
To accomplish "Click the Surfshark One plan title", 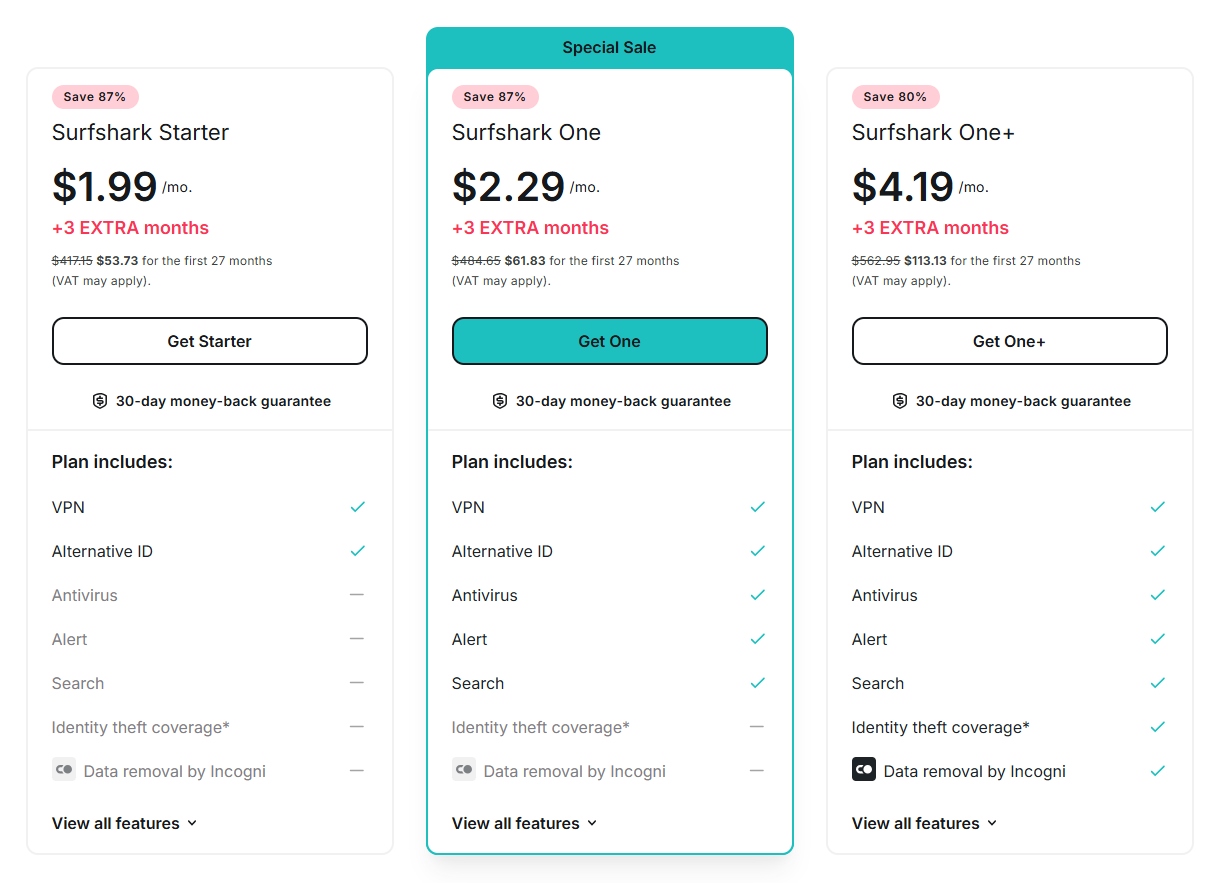I will pos(526,132).
